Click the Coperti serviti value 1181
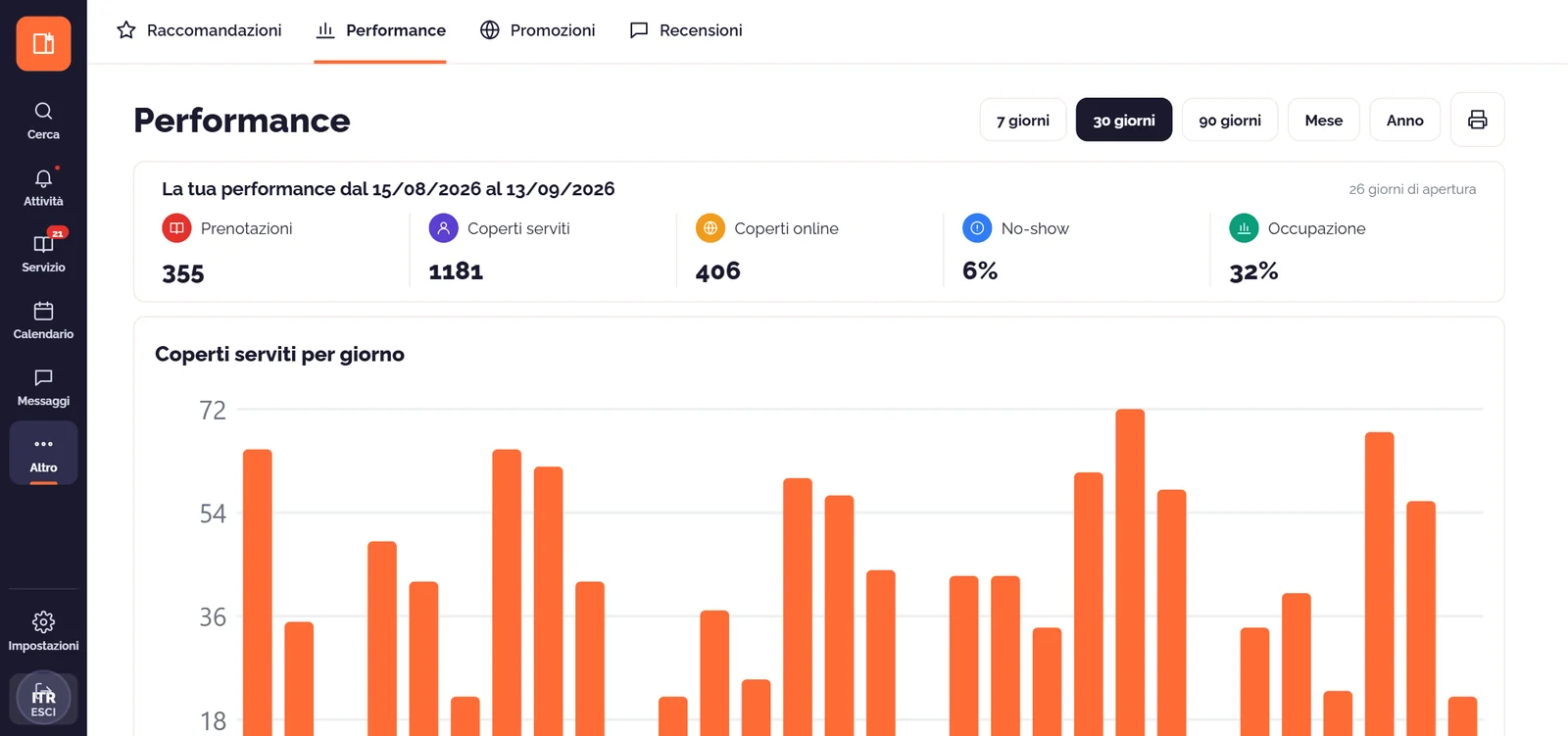1568x736 pixels. click(x=456, y=271)
